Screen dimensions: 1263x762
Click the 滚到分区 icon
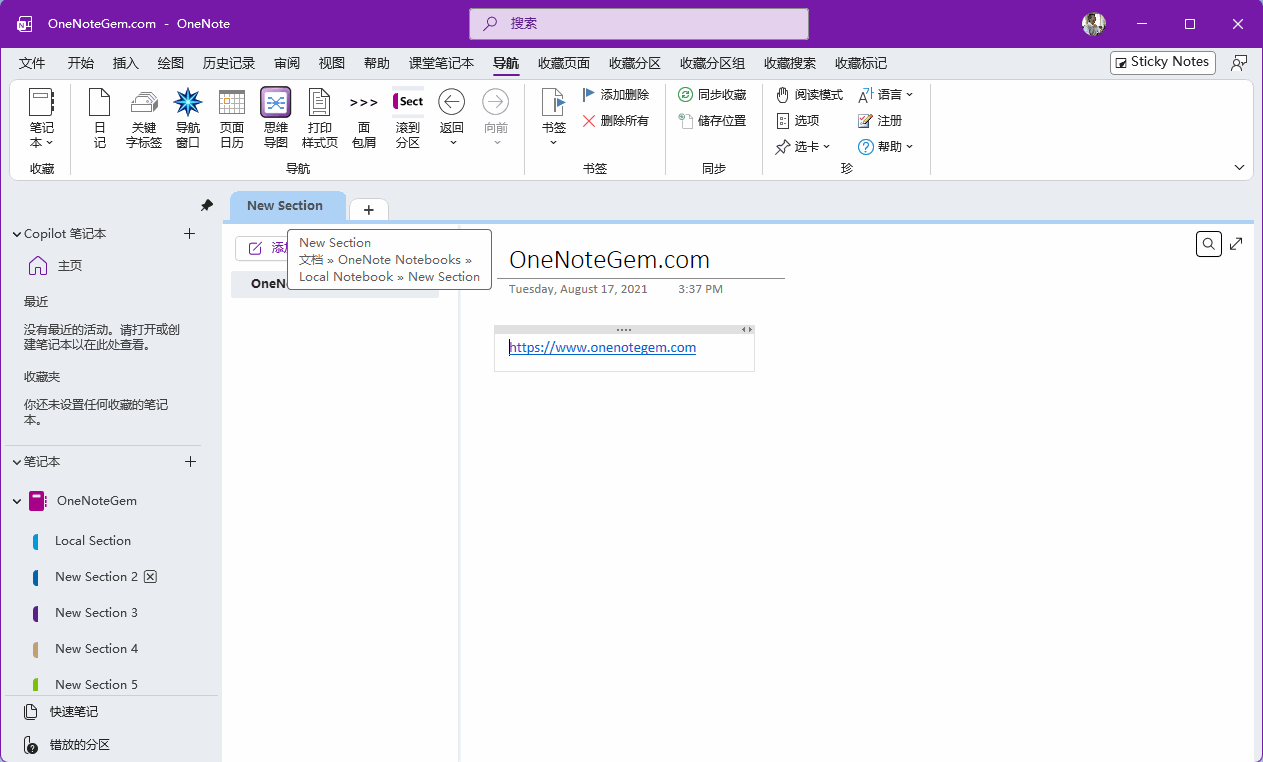point(408,118)
